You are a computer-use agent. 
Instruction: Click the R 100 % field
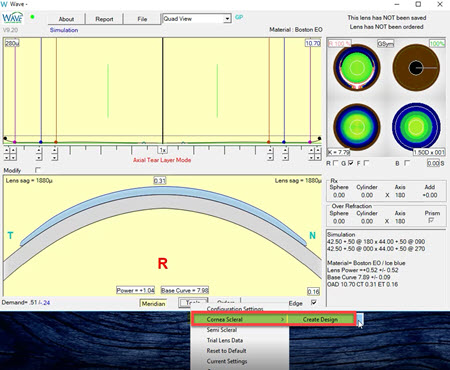click(340, 44)
